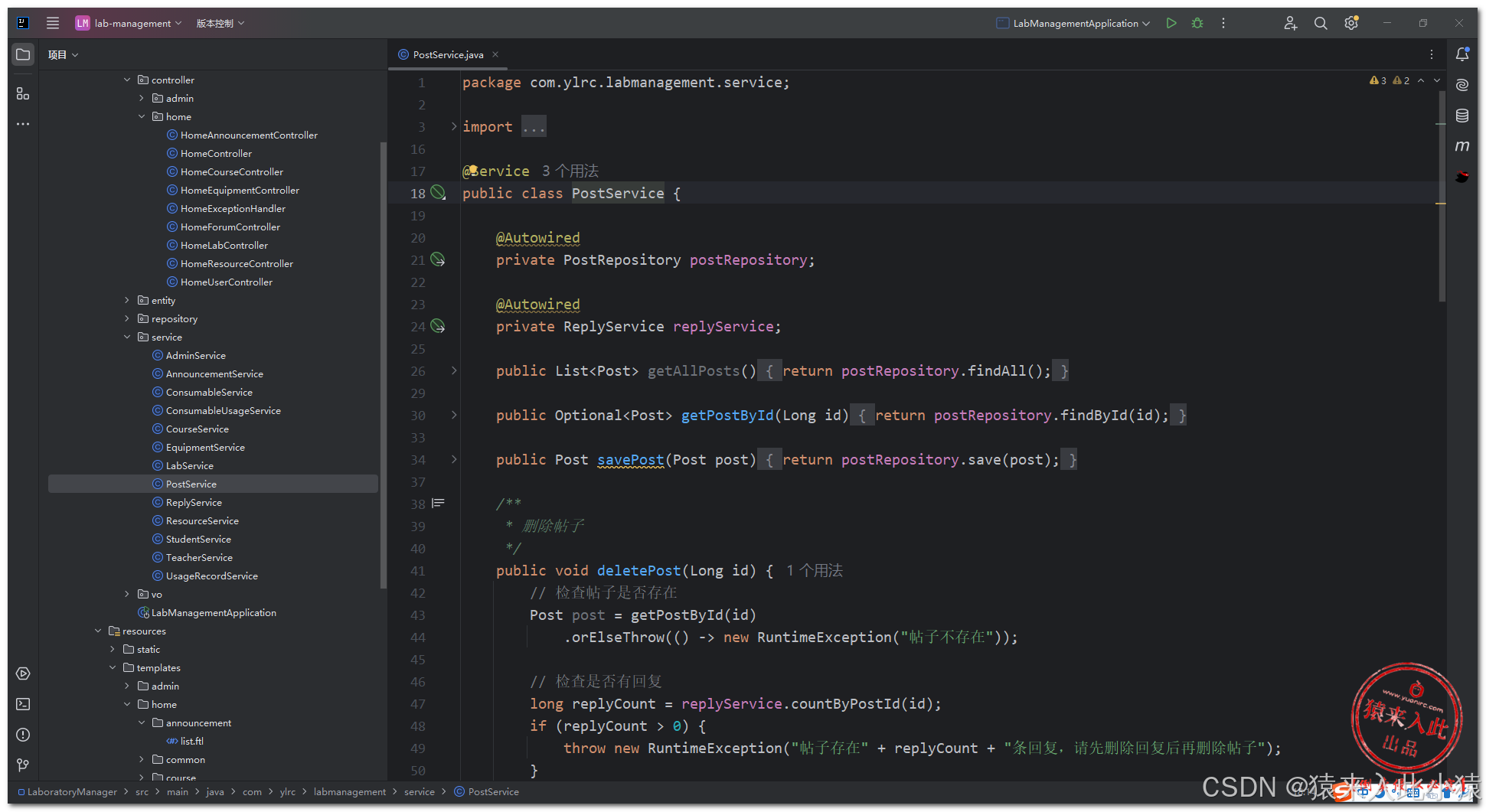
Task: Click the Spring bean gutter icon on line 18
Action: pos(438,193)
